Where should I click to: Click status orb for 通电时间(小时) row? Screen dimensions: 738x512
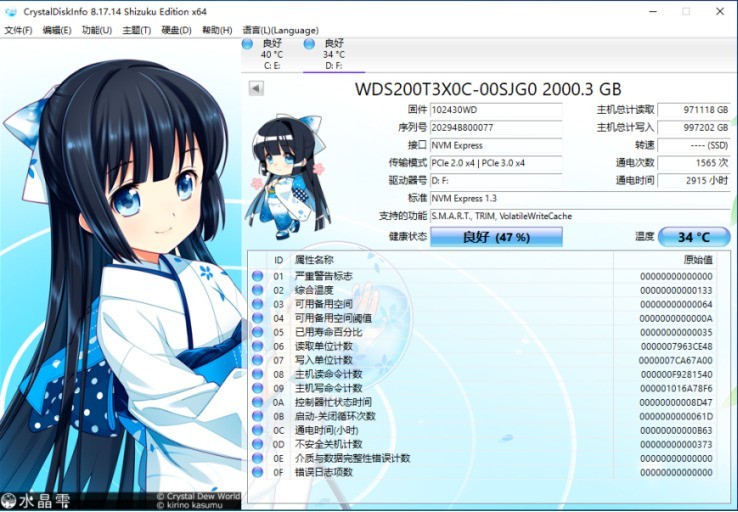[x=257, y=430]
